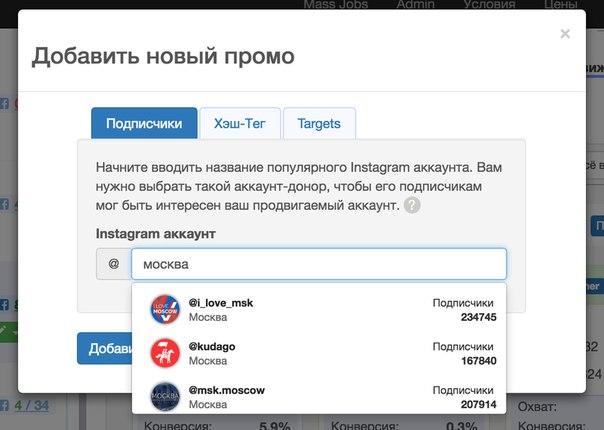Click follower count 234745
The image size is (604, 430).
tap(478, 317)
